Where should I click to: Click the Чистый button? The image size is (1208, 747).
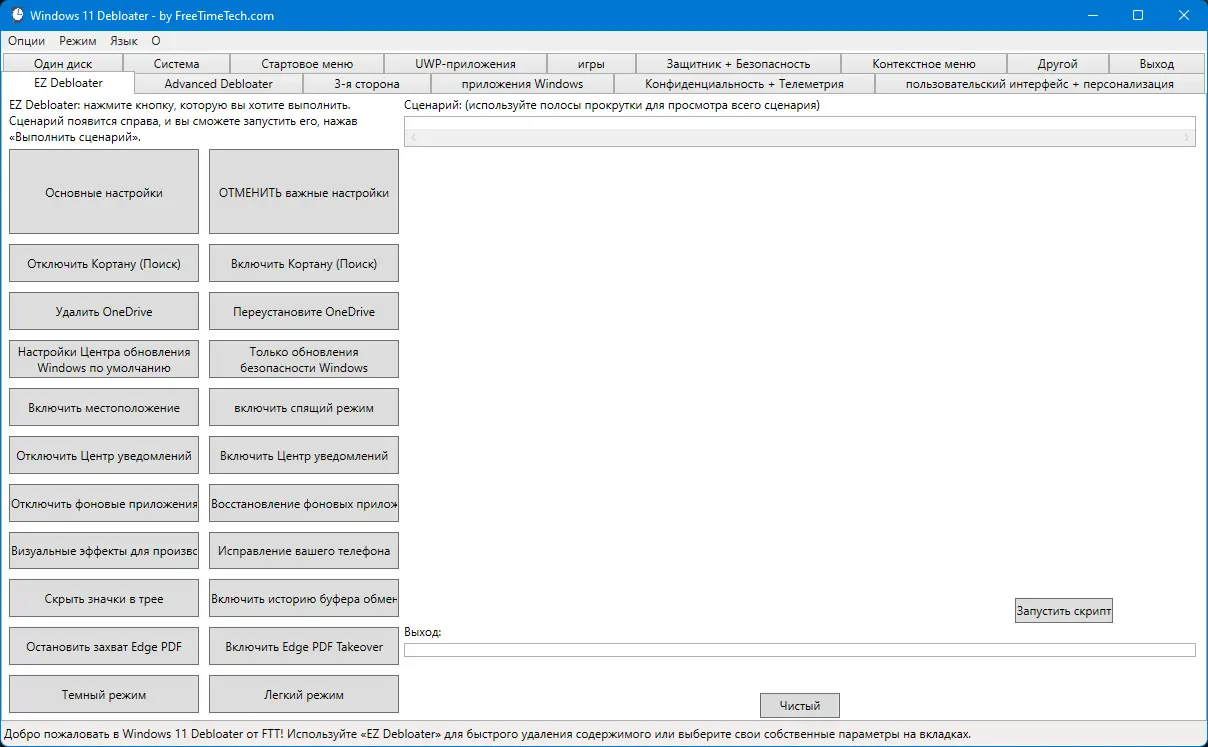click(800, 705)
